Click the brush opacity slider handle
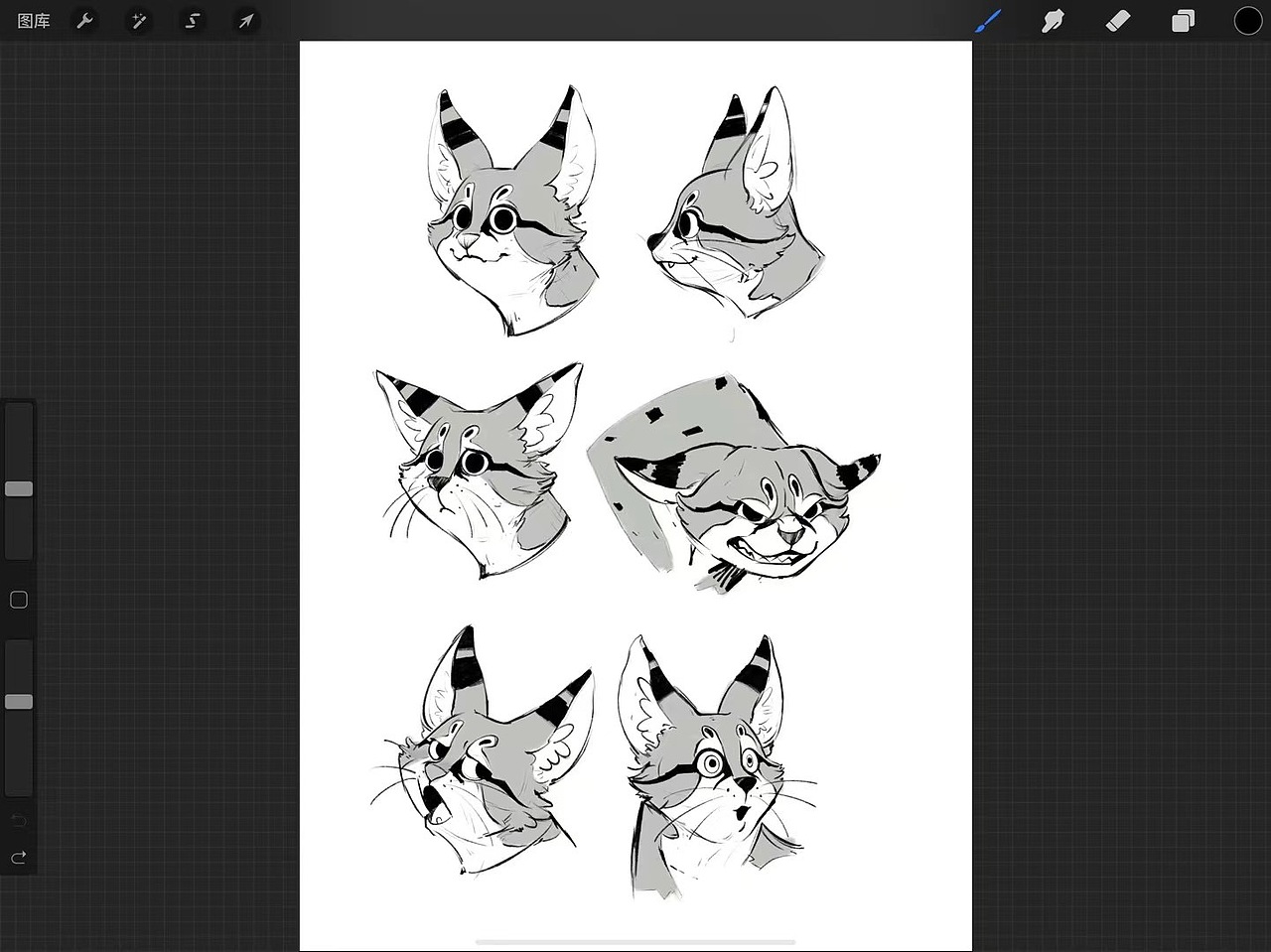1271x952 pixels. click(19, 702)
